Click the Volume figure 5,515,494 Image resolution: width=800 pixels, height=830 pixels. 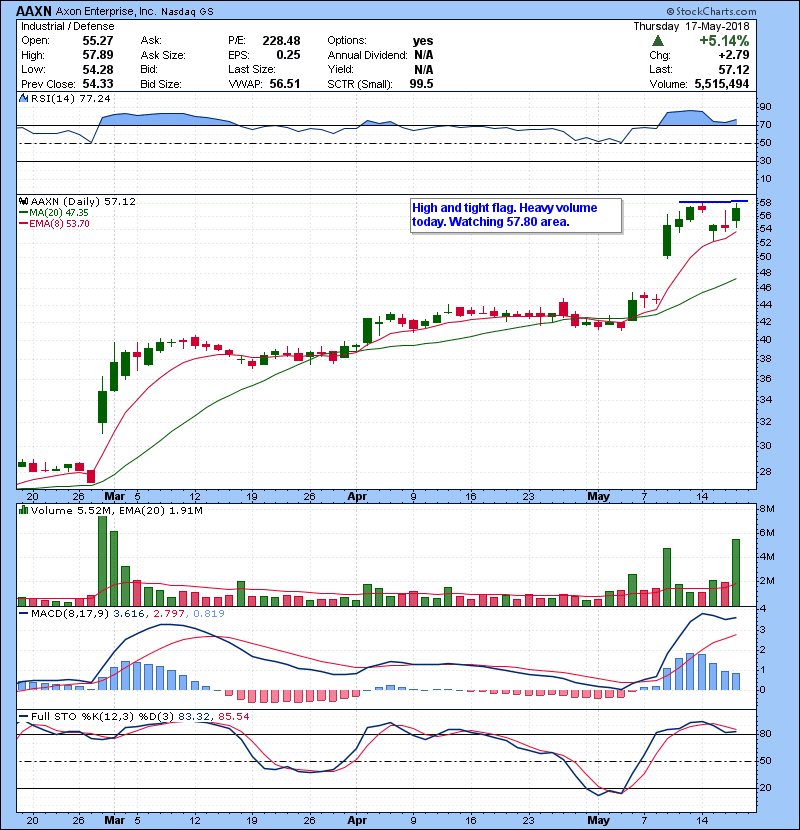click(x=722, y=84)
